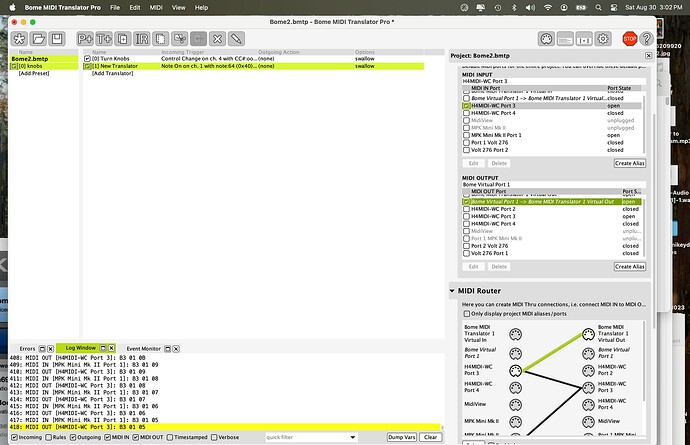This screenshot has height=445, width=690.
Task: Collapse the MIDI Router section
Action: click(x=452, y=291)
